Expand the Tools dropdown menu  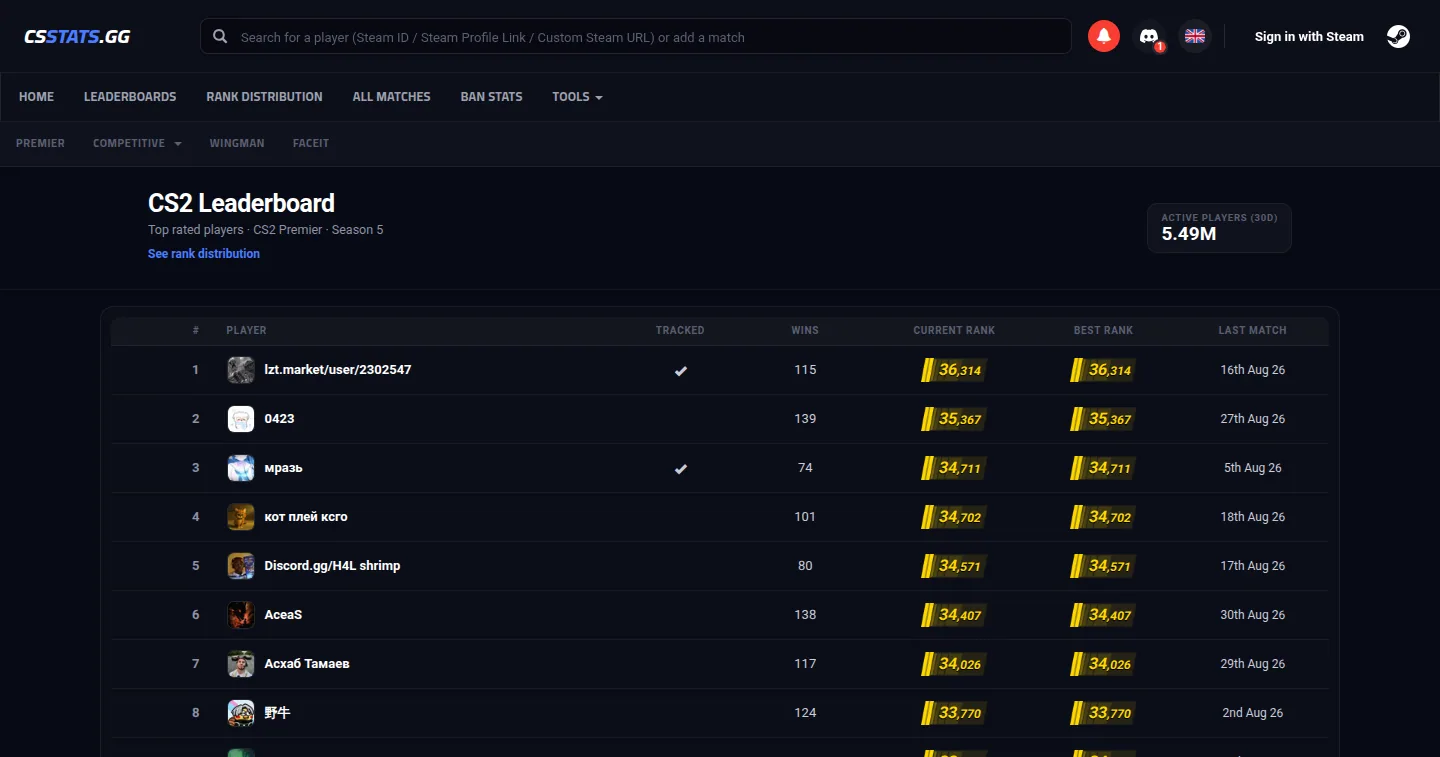577,97
